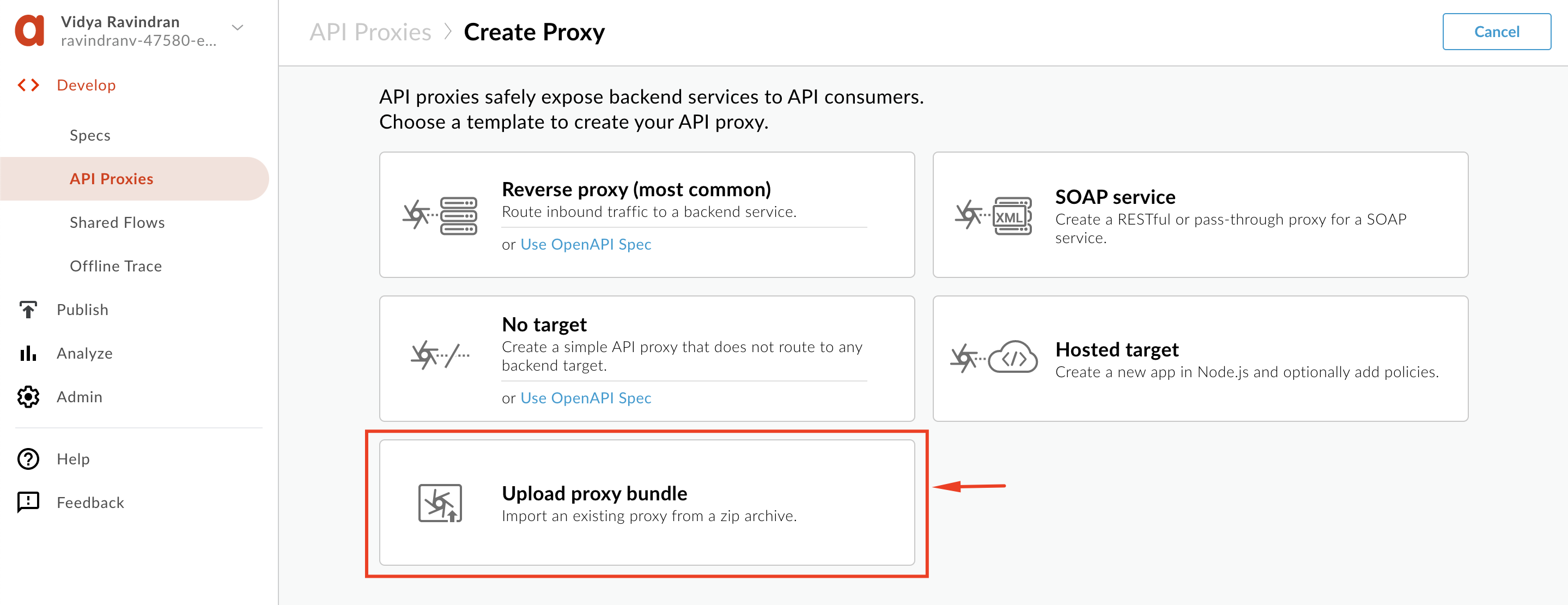Use OpenAPI Spec for No target
The width and height of the screenshot is (1568, 605).
click(x=586, y=397)
